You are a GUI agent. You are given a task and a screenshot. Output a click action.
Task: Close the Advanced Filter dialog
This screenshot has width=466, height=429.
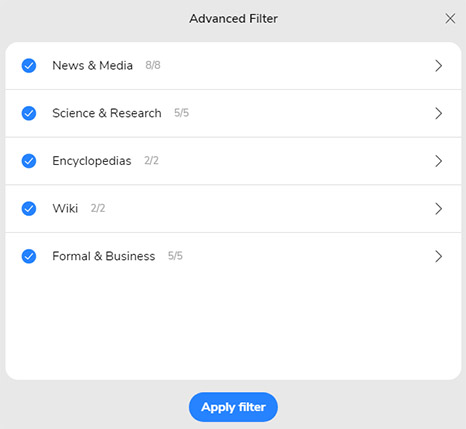click(450, 19)
